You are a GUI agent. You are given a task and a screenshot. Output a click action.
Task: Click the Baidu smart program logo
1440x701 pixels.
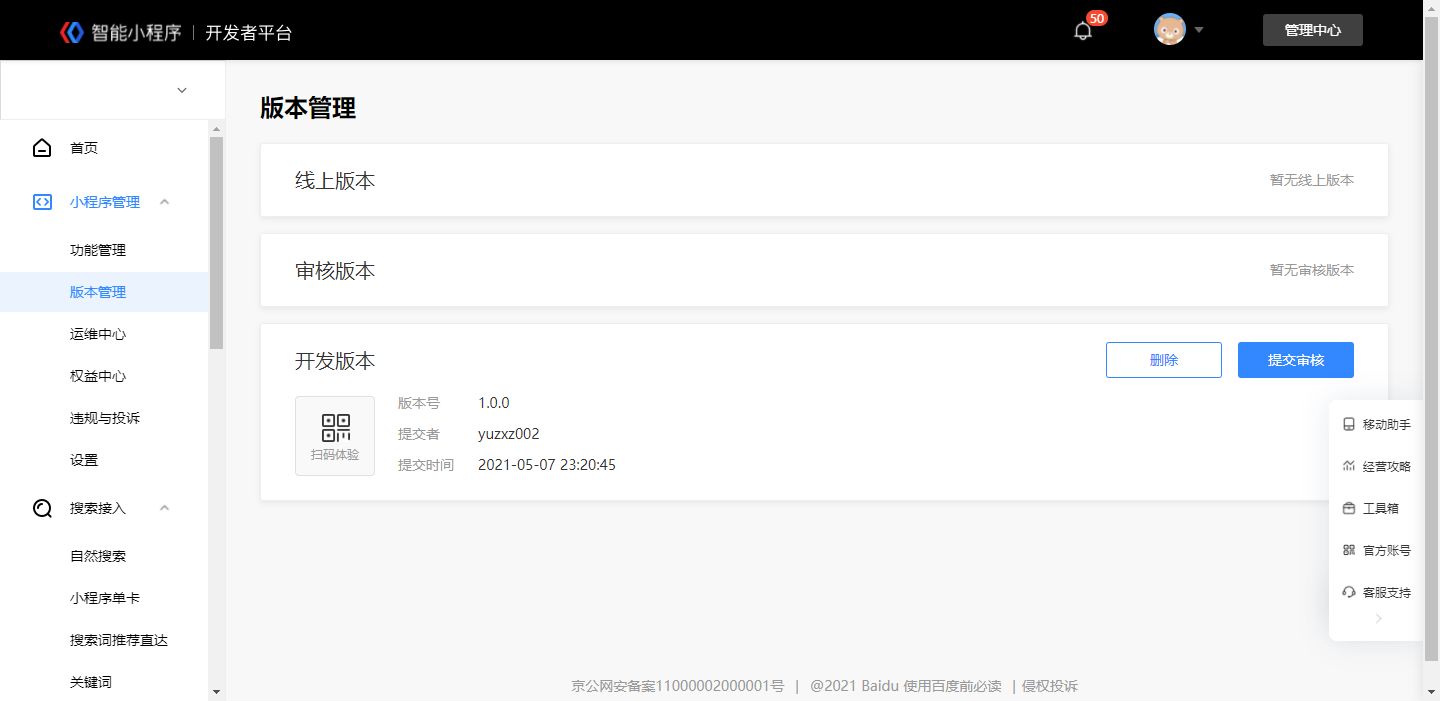72,32
